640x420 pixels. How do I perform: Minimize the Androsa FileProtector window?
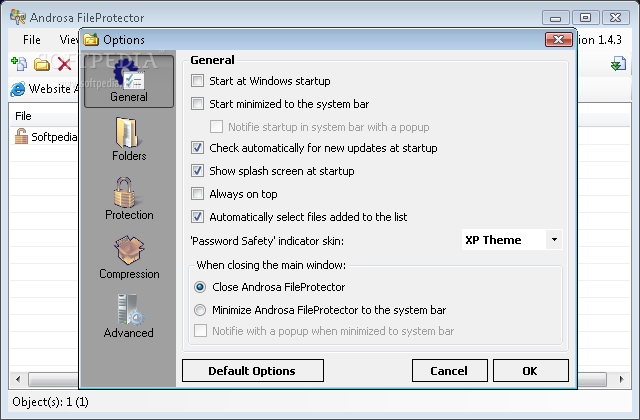coord(556,18)
